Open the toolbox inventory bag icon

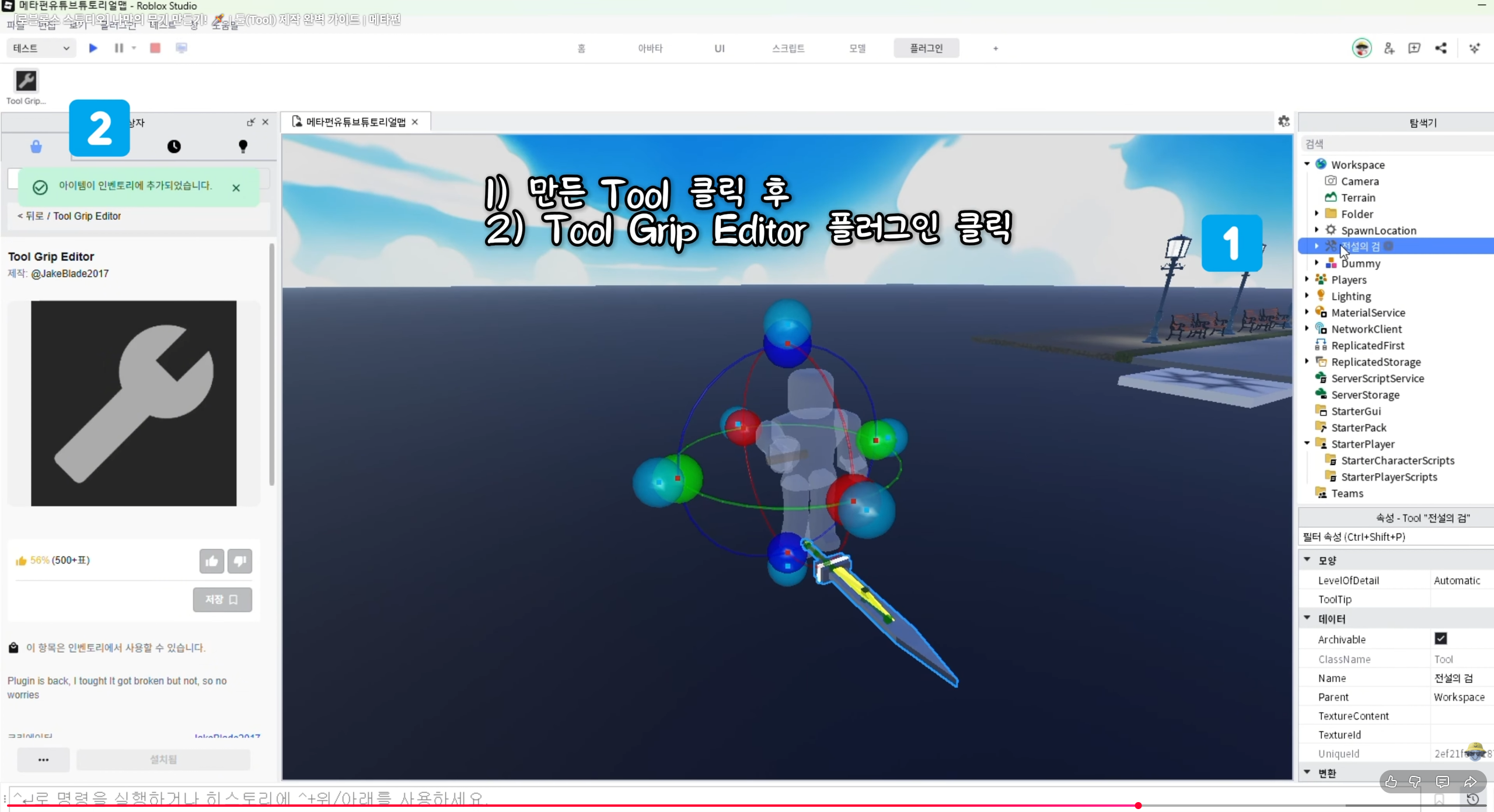pyautogui.click(x=36, y=146)
